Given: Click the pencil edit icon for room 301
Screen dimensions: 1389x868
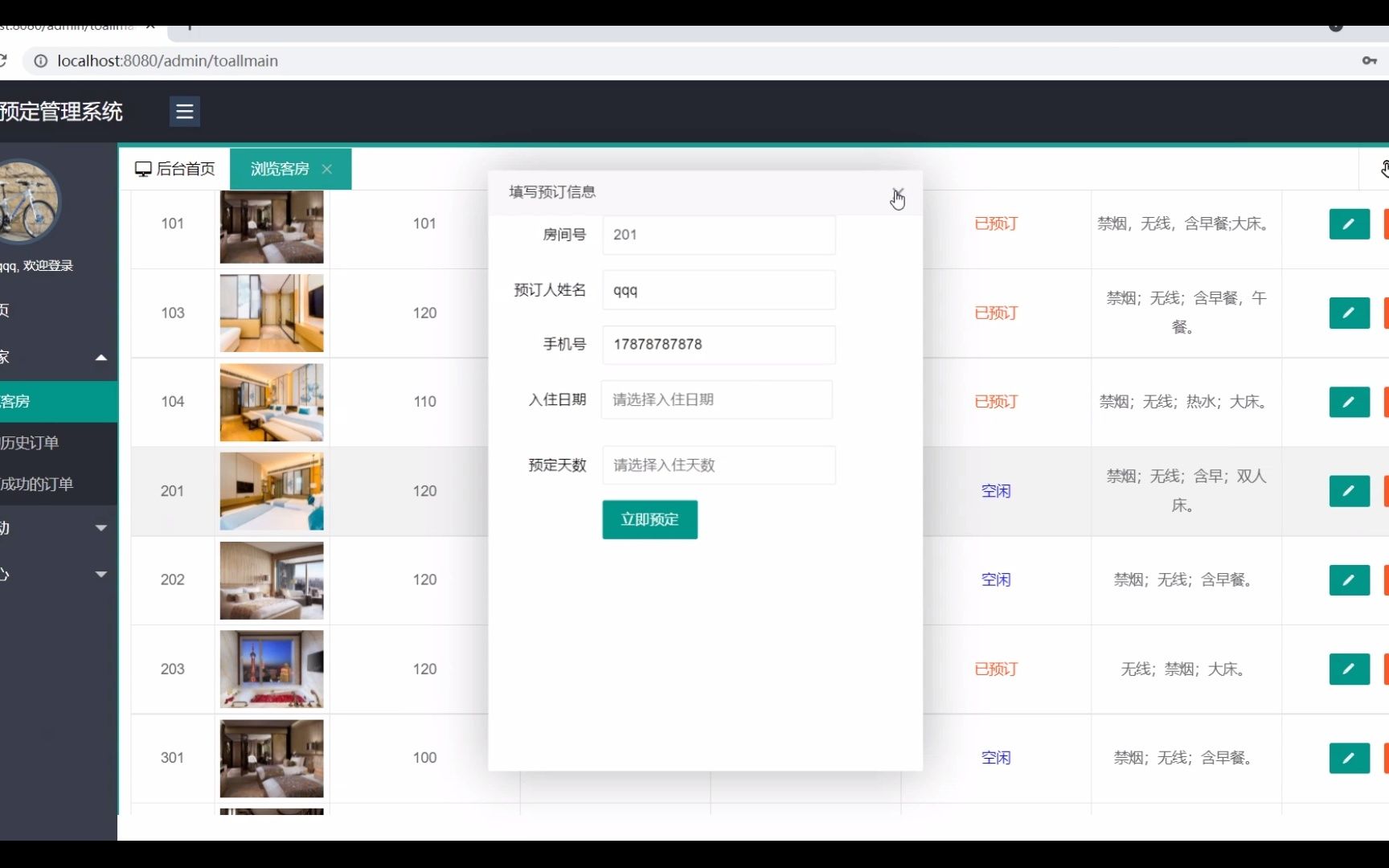Looking at the screenshot, I should [1349, 758].
